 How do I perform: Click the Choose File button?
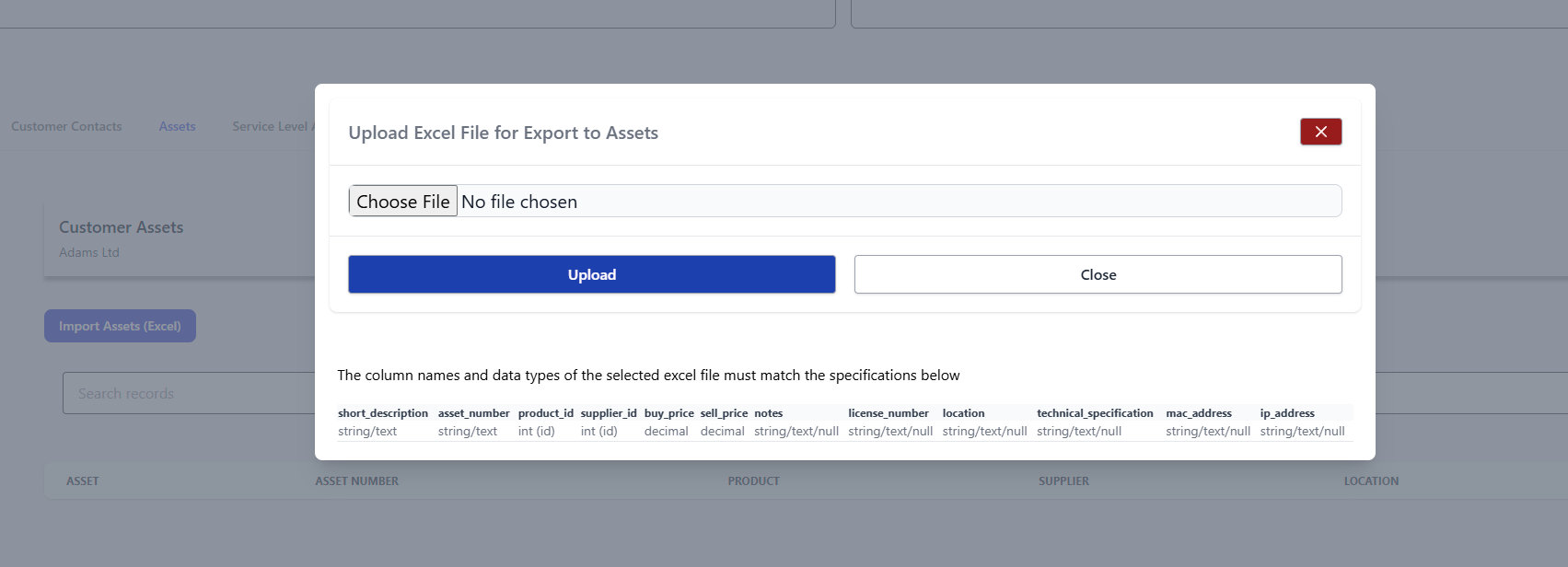pos(403,202)
